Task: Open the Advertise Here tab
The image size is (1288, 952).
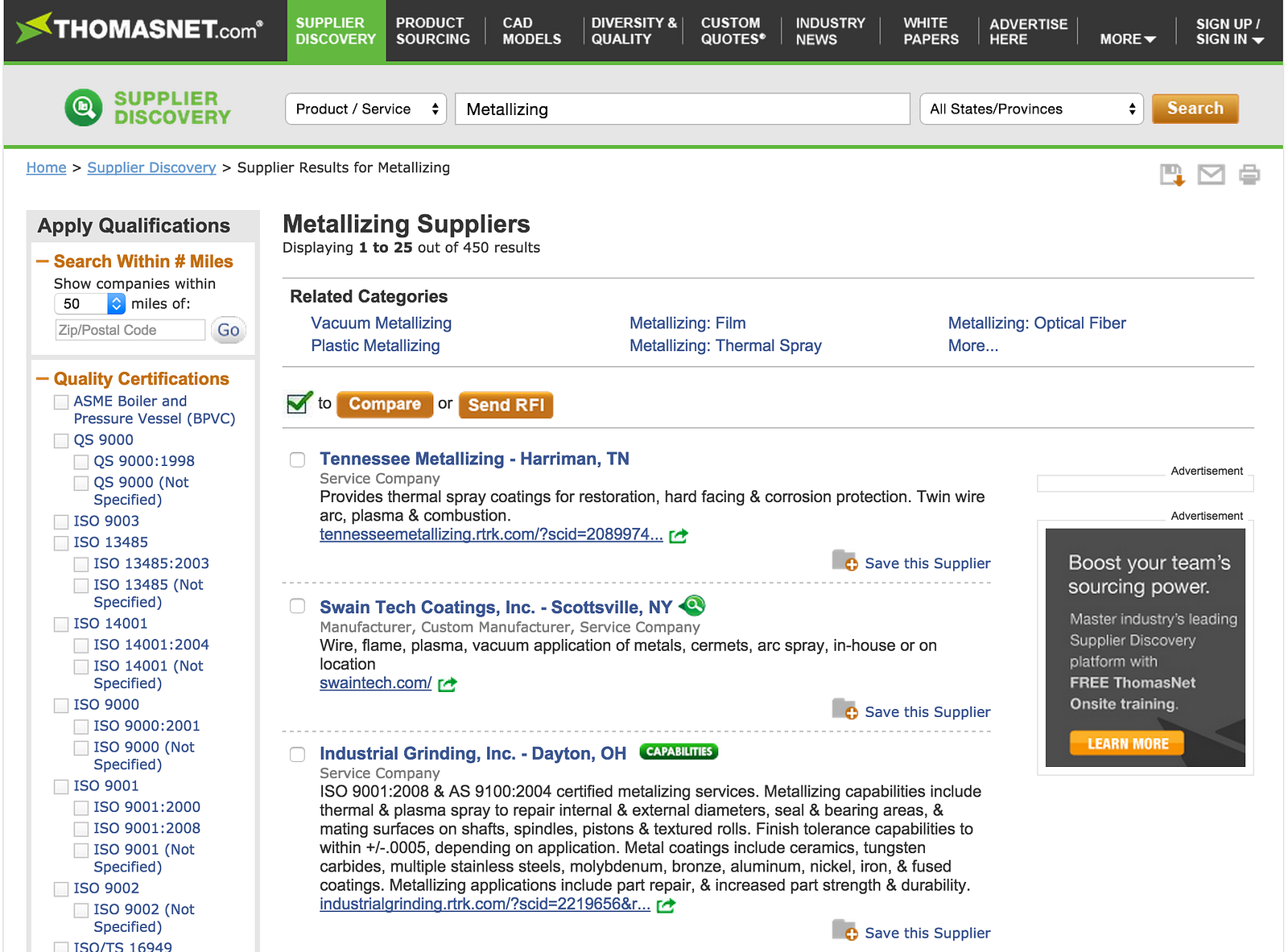Action: coord(1028,31)
